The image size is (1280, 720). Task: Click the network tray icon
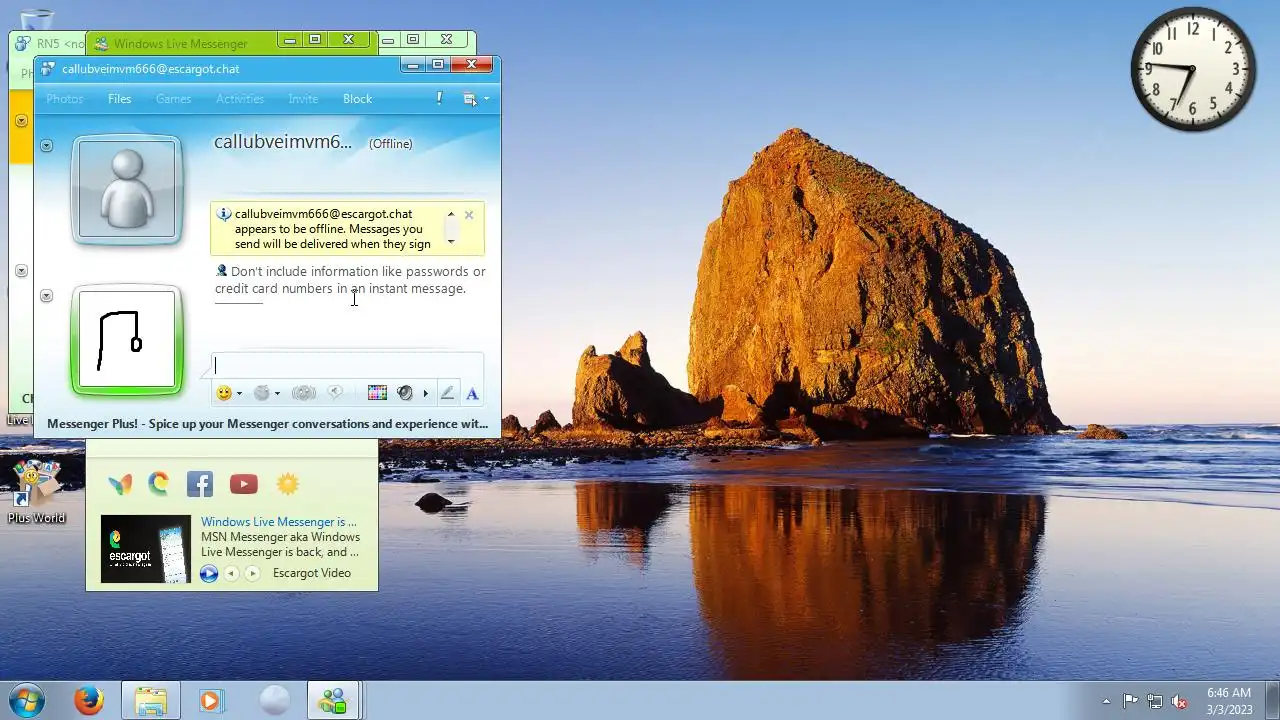(x=1155, y=701)
